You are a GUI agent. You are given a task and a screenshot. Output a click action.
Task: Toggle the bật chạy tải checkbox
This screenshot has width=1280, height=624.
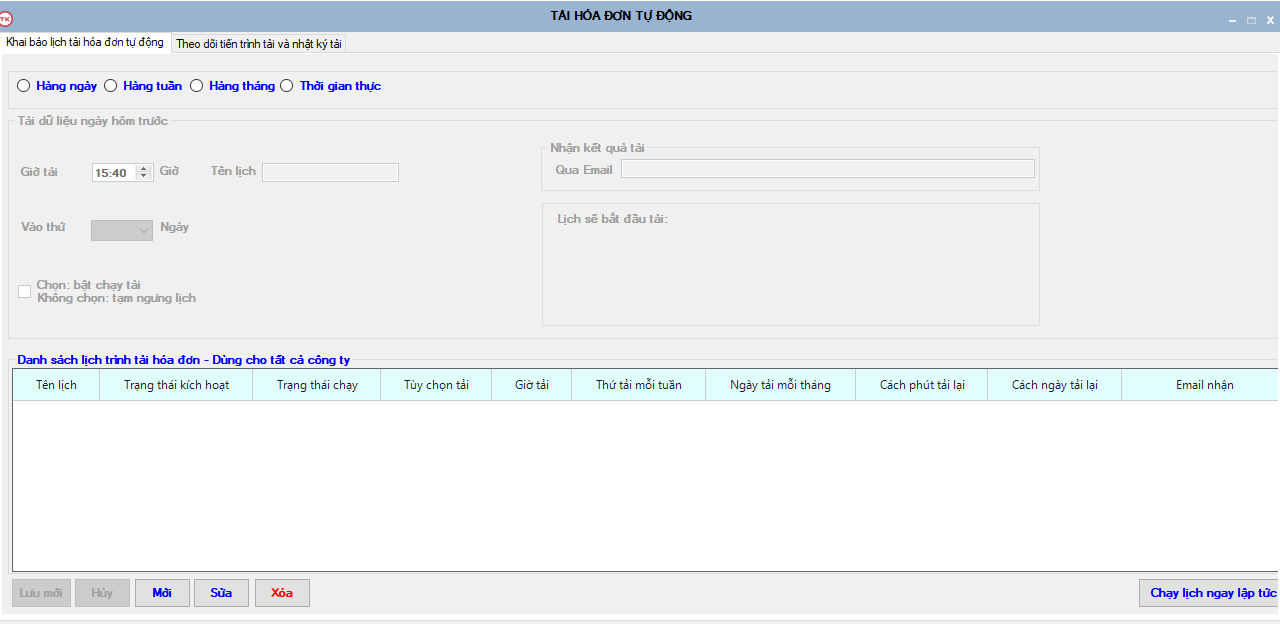tap(25, 291)
